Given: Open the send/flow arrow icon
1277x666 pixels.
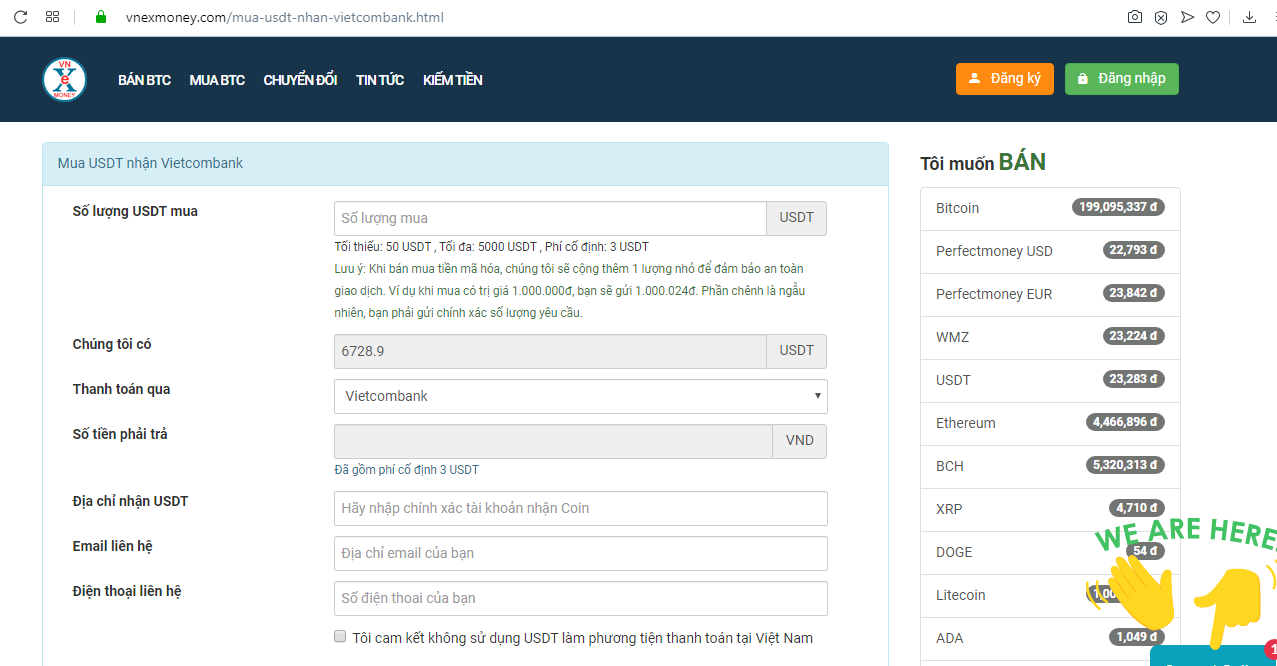Looking at the screenshot, I should tap(1187, 17).
